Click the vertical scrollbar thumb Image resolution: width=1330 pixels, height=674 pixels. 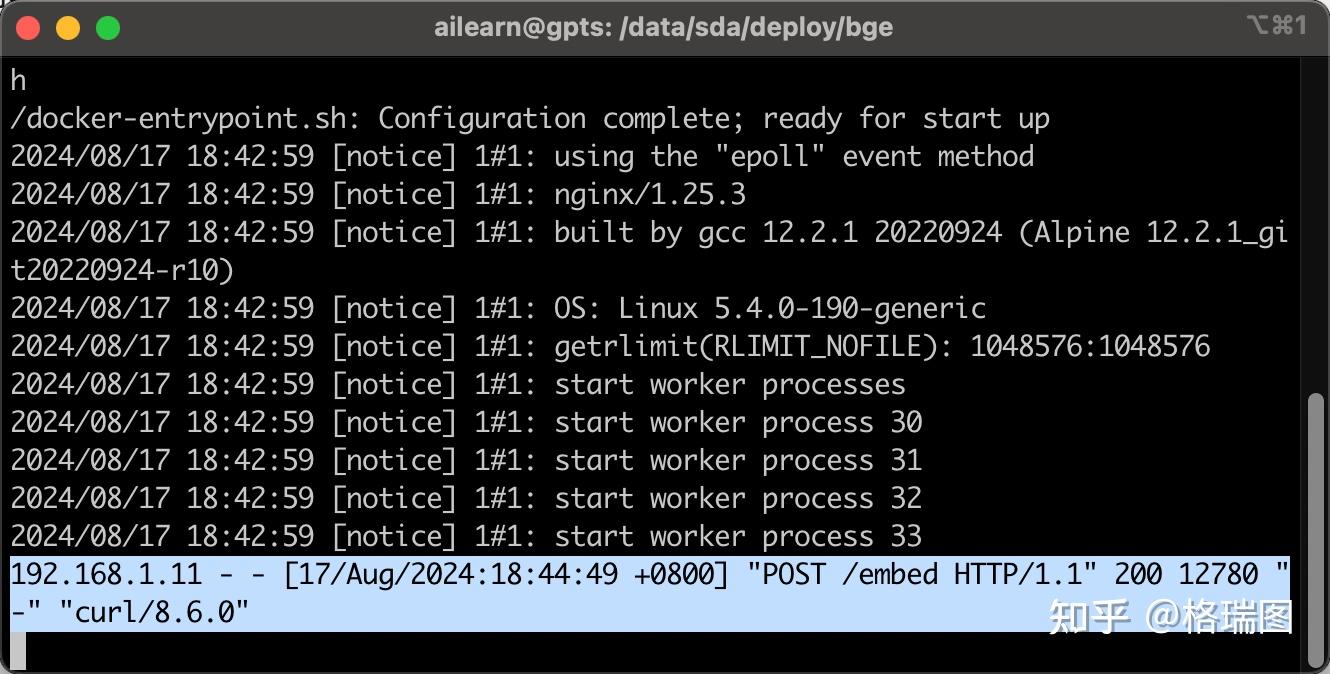pyautogui.click(x=1317, y=529)
